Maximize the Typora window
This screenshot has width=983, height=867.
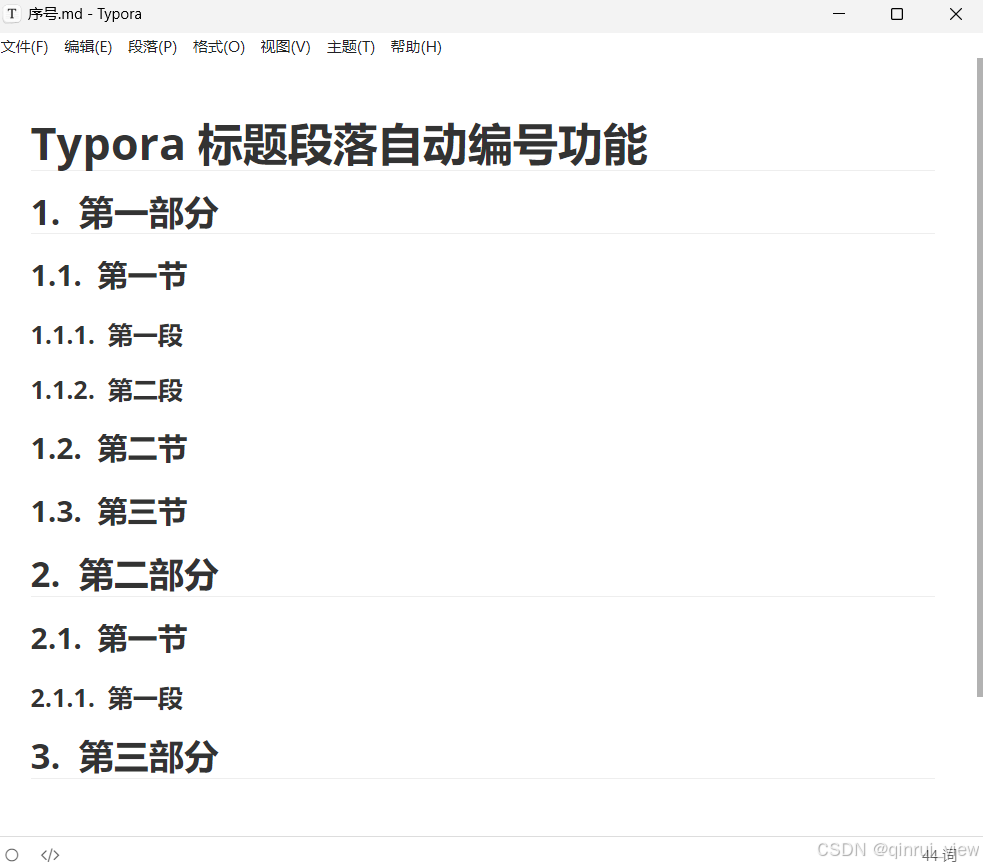[x=897, y=14]
